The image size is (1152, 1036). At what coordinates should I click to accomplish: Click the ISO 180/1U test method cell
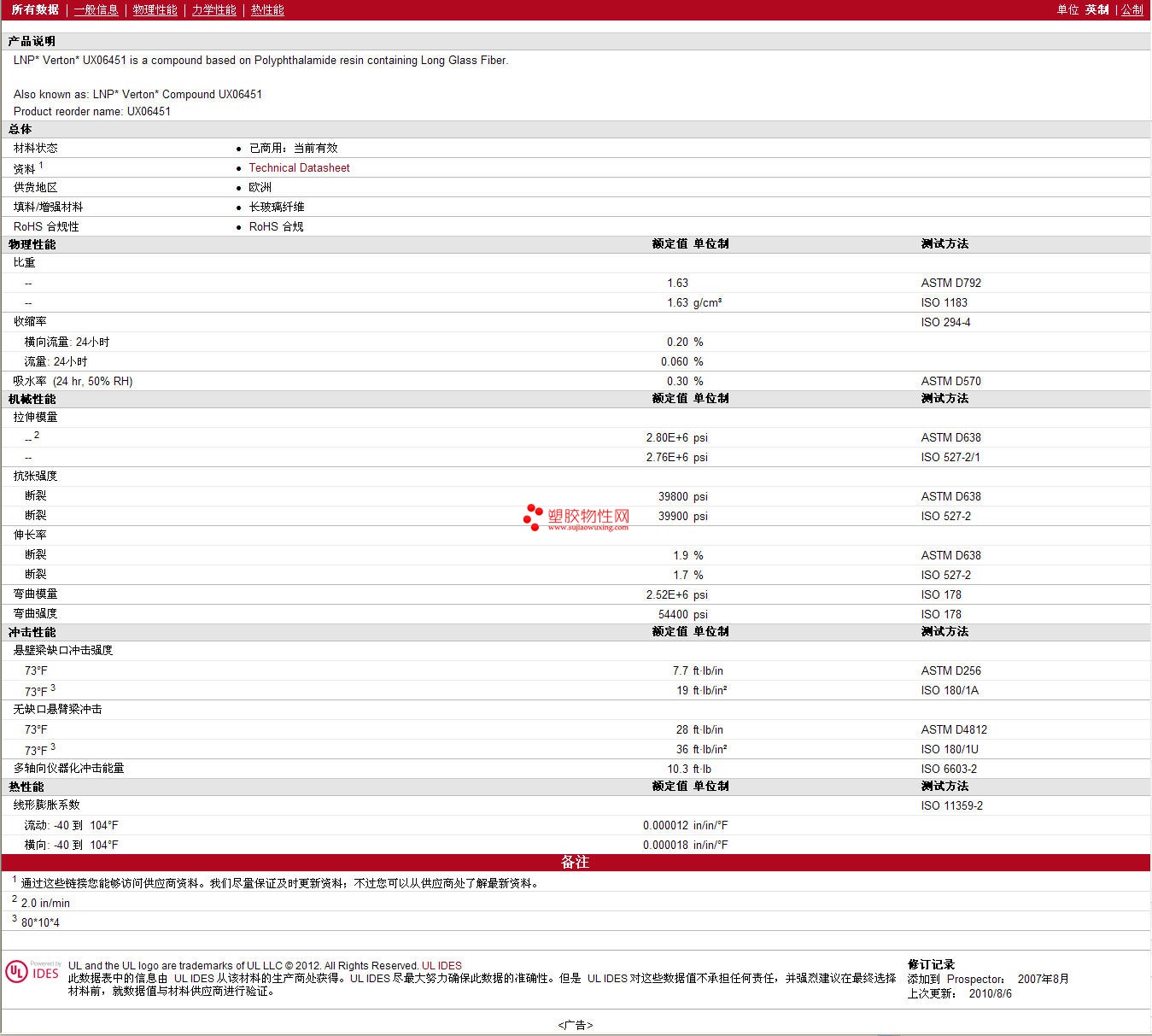pyautogui.click(x=950, y=749)
